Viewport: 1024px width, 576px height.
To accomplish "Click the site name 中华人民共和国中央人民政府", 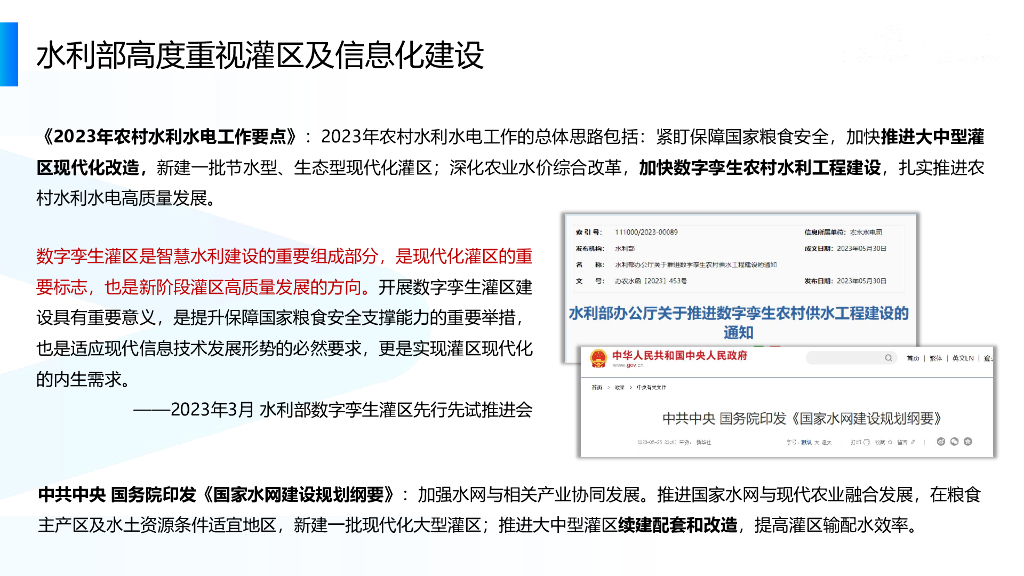I will [679, 355].
